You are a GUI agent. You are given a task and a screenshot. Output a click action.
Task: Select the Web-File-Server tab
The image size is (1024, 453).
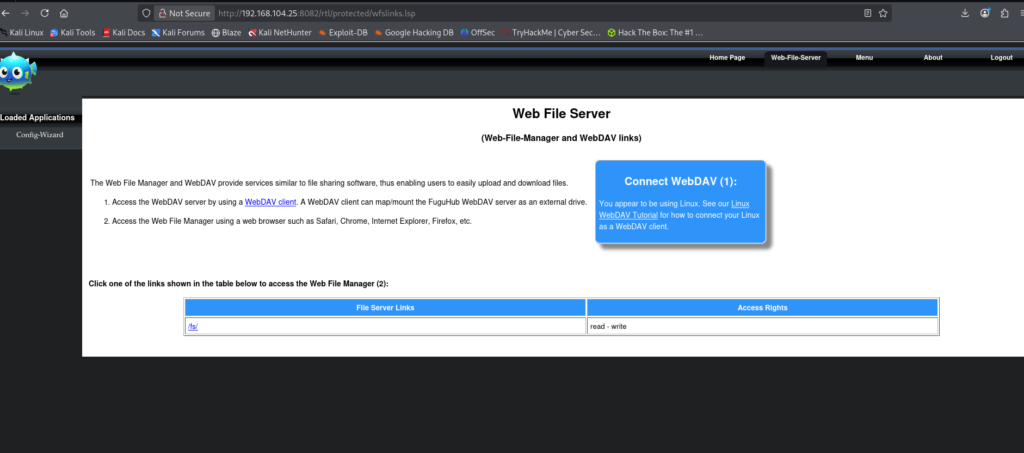[x=795, y=58]
